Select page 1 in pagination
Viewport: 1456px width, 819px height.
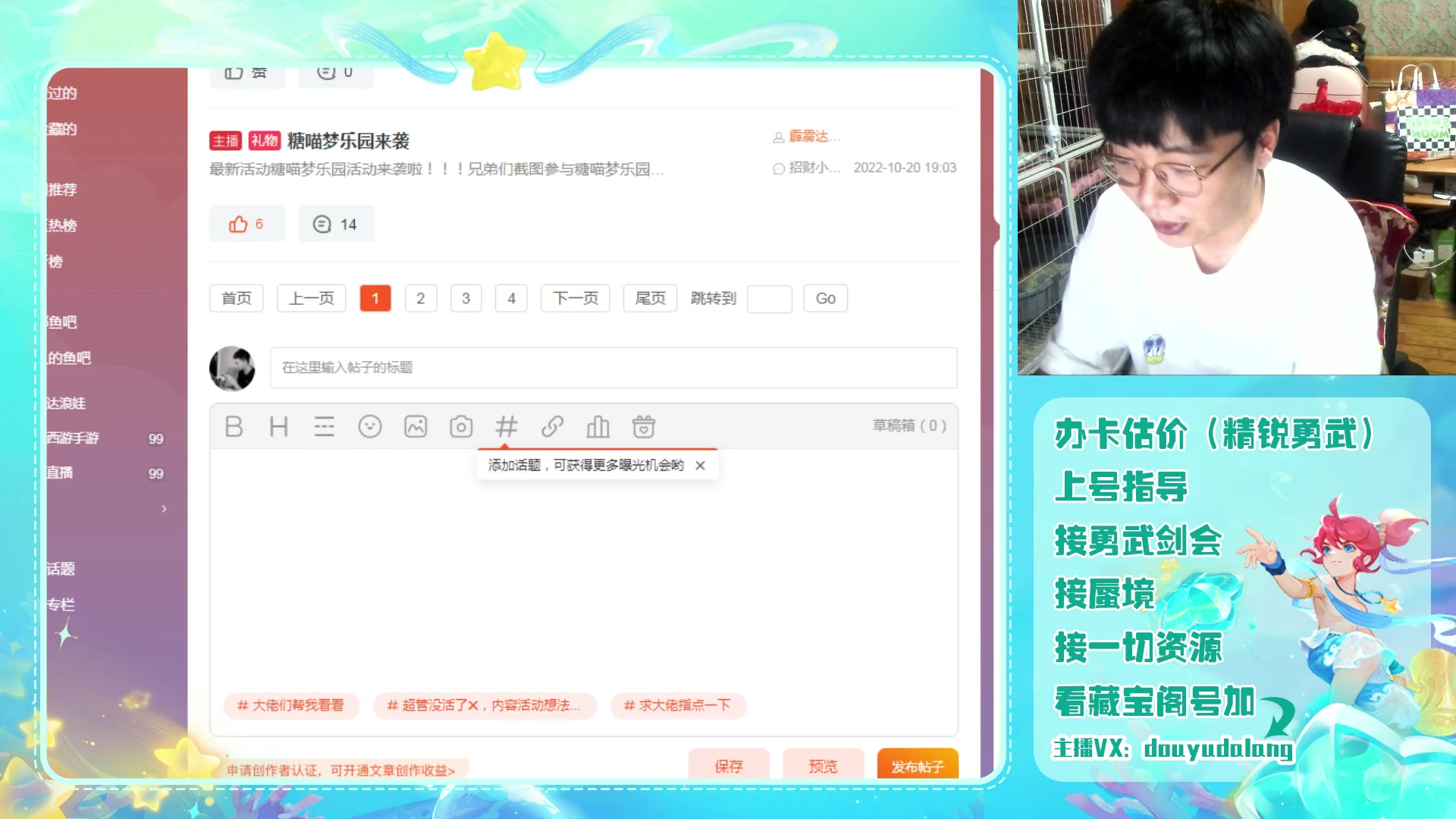click(x=375, y=298)
